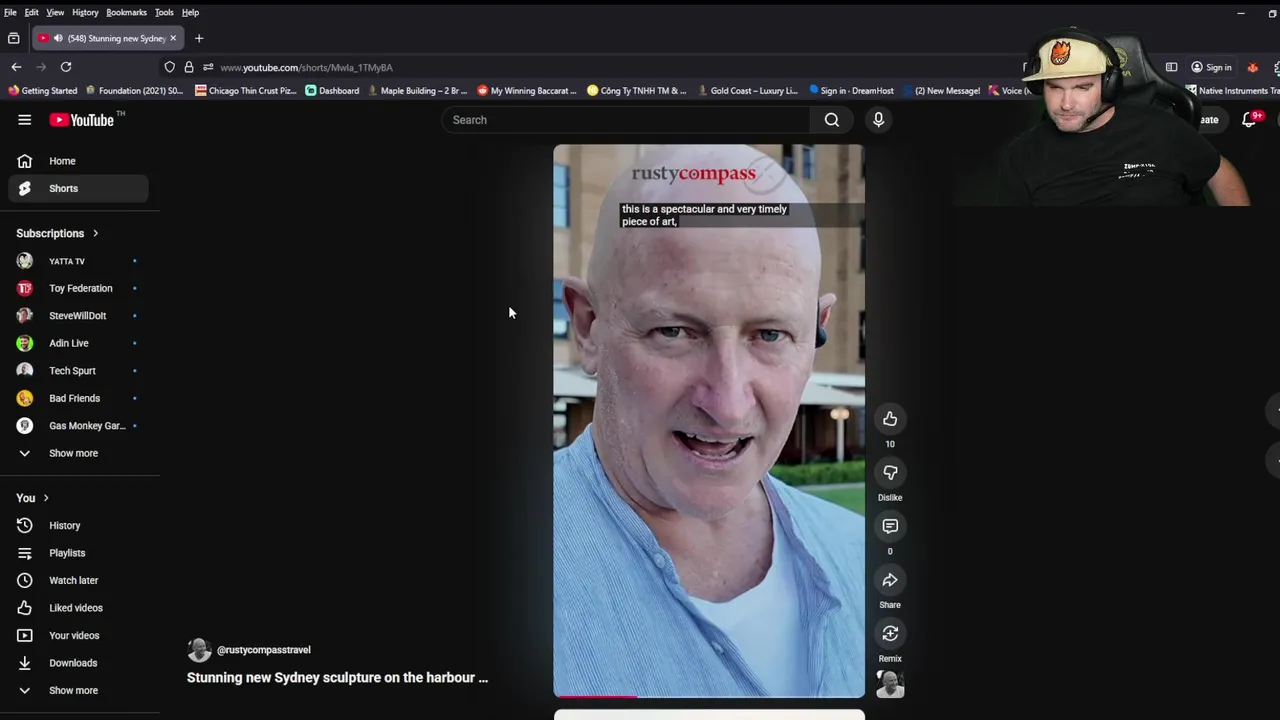Open the notifications bell
Viewport: 1280px width, 720px height.
1250,120
